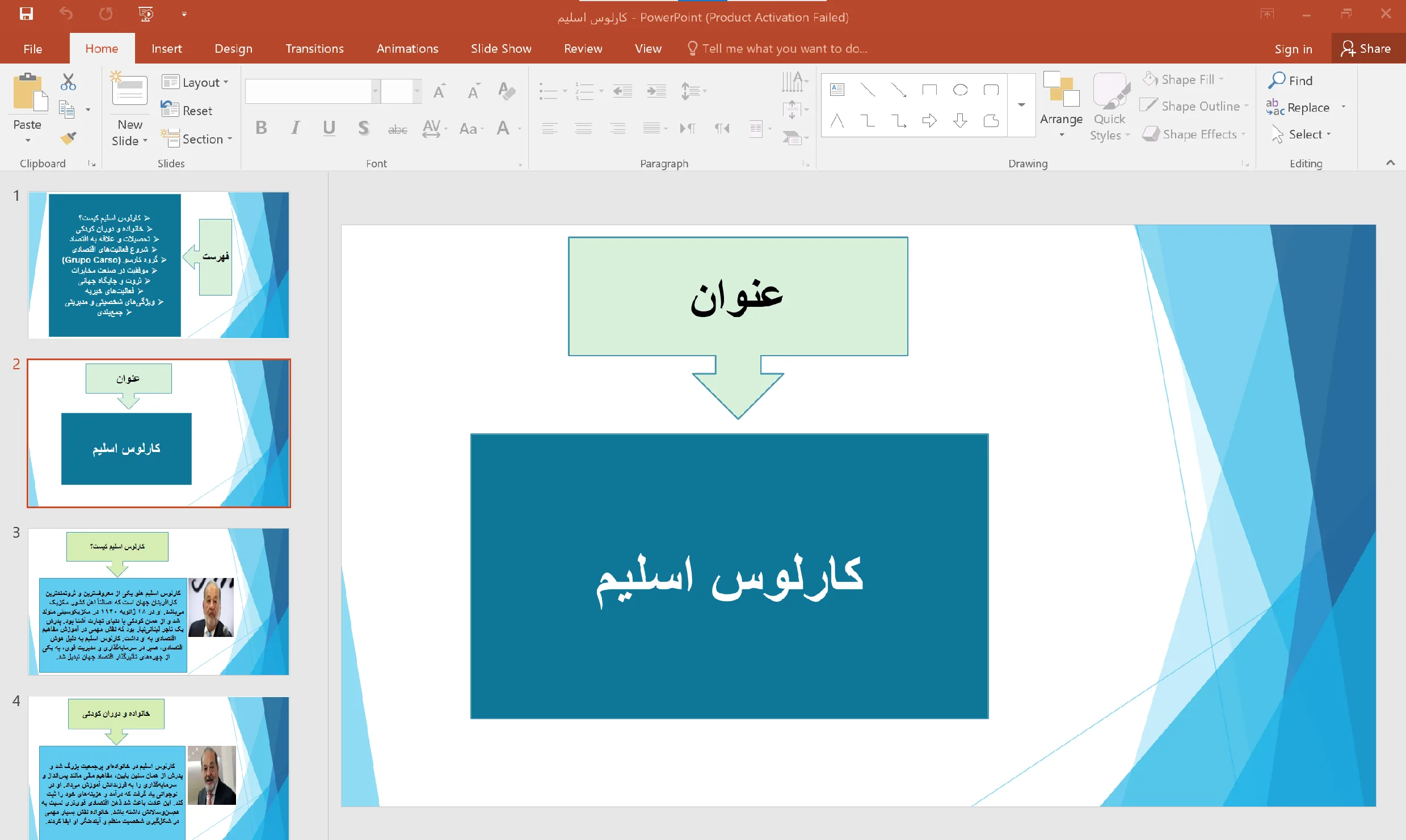Increase font size
Image resolution: width=1406 pixels, height=840 pixels.
[439, 91]
